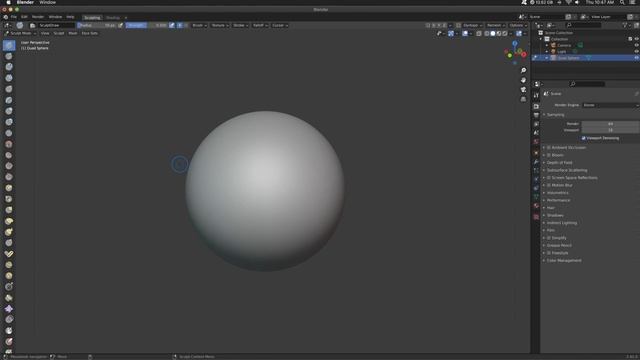
Task: Open the Falloff dropdown
Action: pyautogui.click(x=260, y=25)
